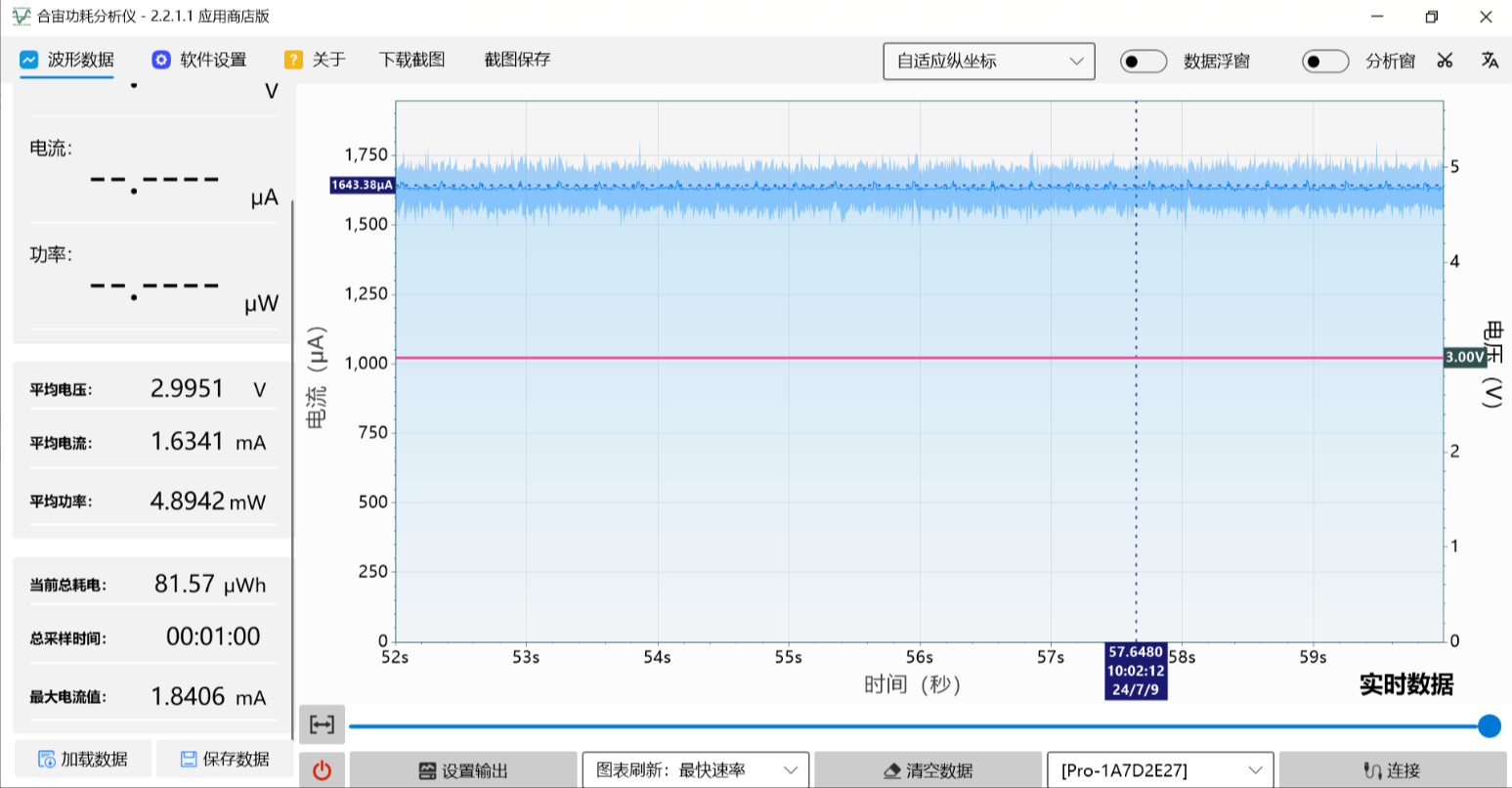
Task: Click the 清空数据 button
Action: 928,770
